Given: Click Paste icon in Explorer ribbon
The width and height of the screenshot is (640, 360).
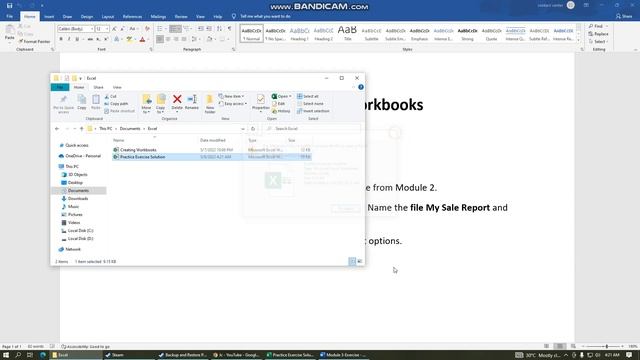Looking at the screenshot, I should 96,102.
